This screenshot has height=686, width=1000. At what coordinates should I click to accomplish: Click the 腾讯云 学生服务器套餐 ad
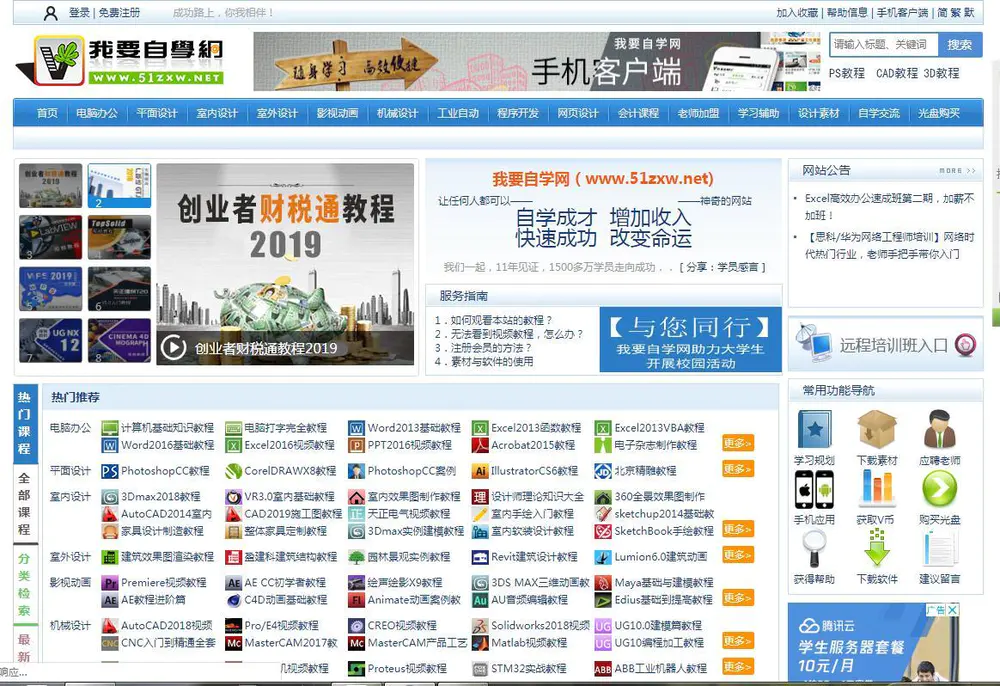point(873,642)
